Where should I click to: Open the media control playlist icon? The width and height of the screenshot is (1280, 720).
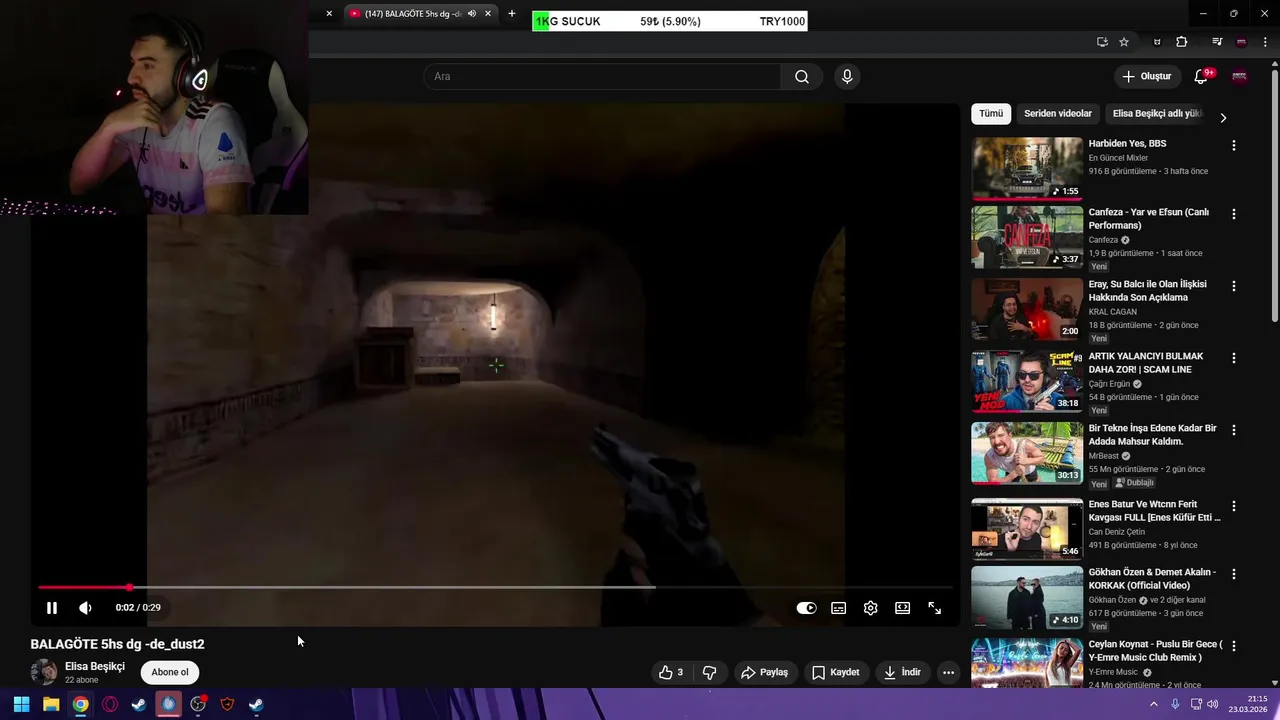click(x=1217, y=42)
